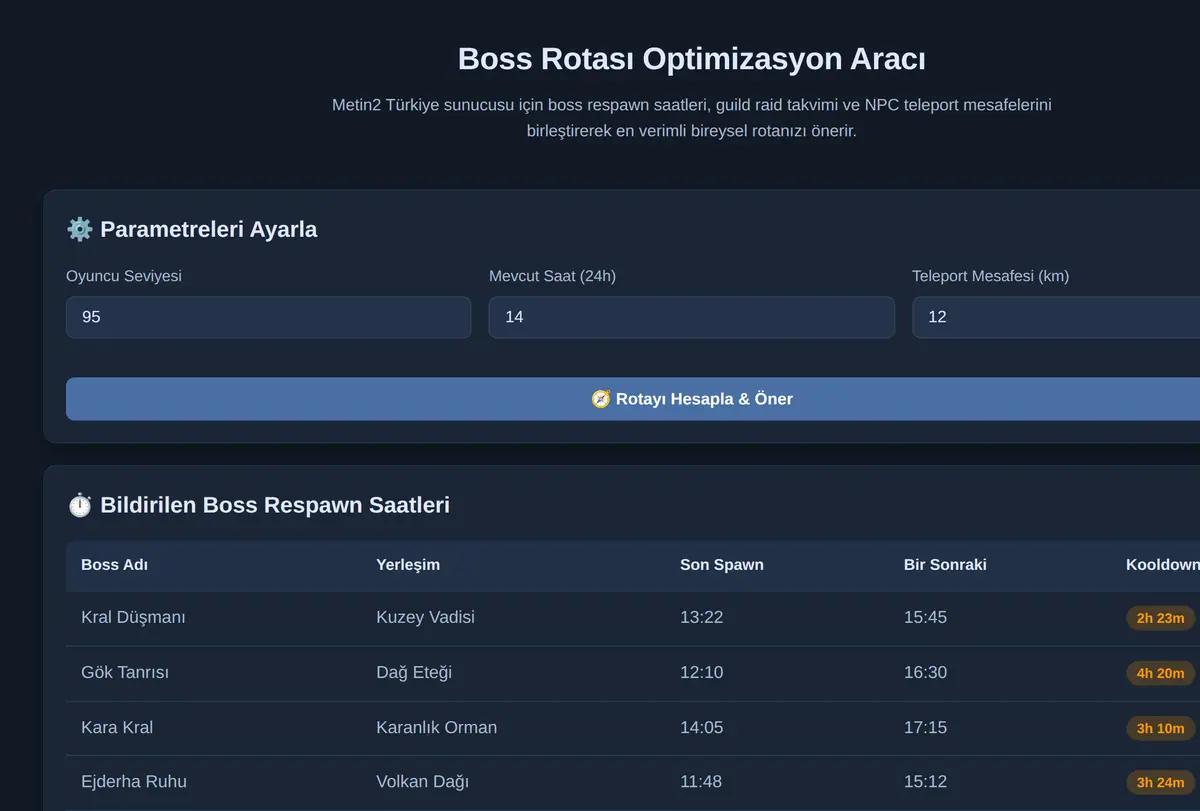Click the Kral Düşmanı boss name
Screen dimensions: 1200x811
click(133, 617)
